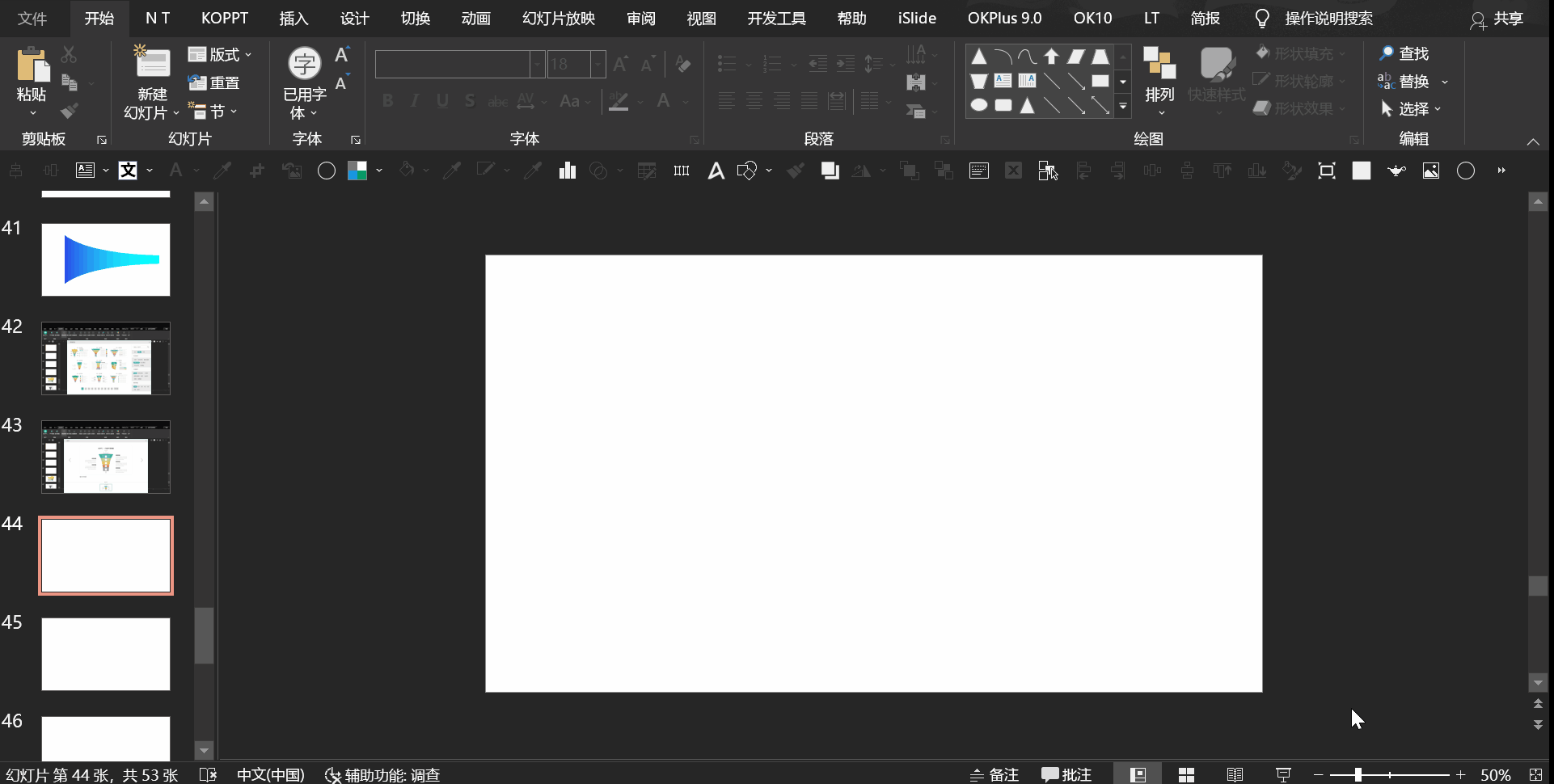Collapse the ribbon with the chevron arrow
The height and width of the screenshot is (784, 1554).
pyautogui.click(x=1532, y=141)
